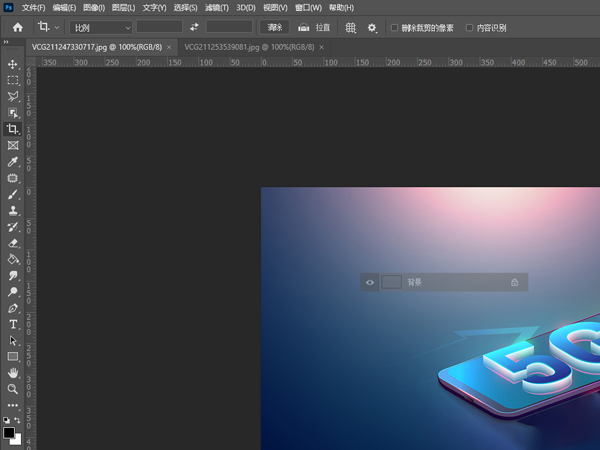
Task: Hide the 背景 layer with eye icon
Action: (x=370, y=283)
